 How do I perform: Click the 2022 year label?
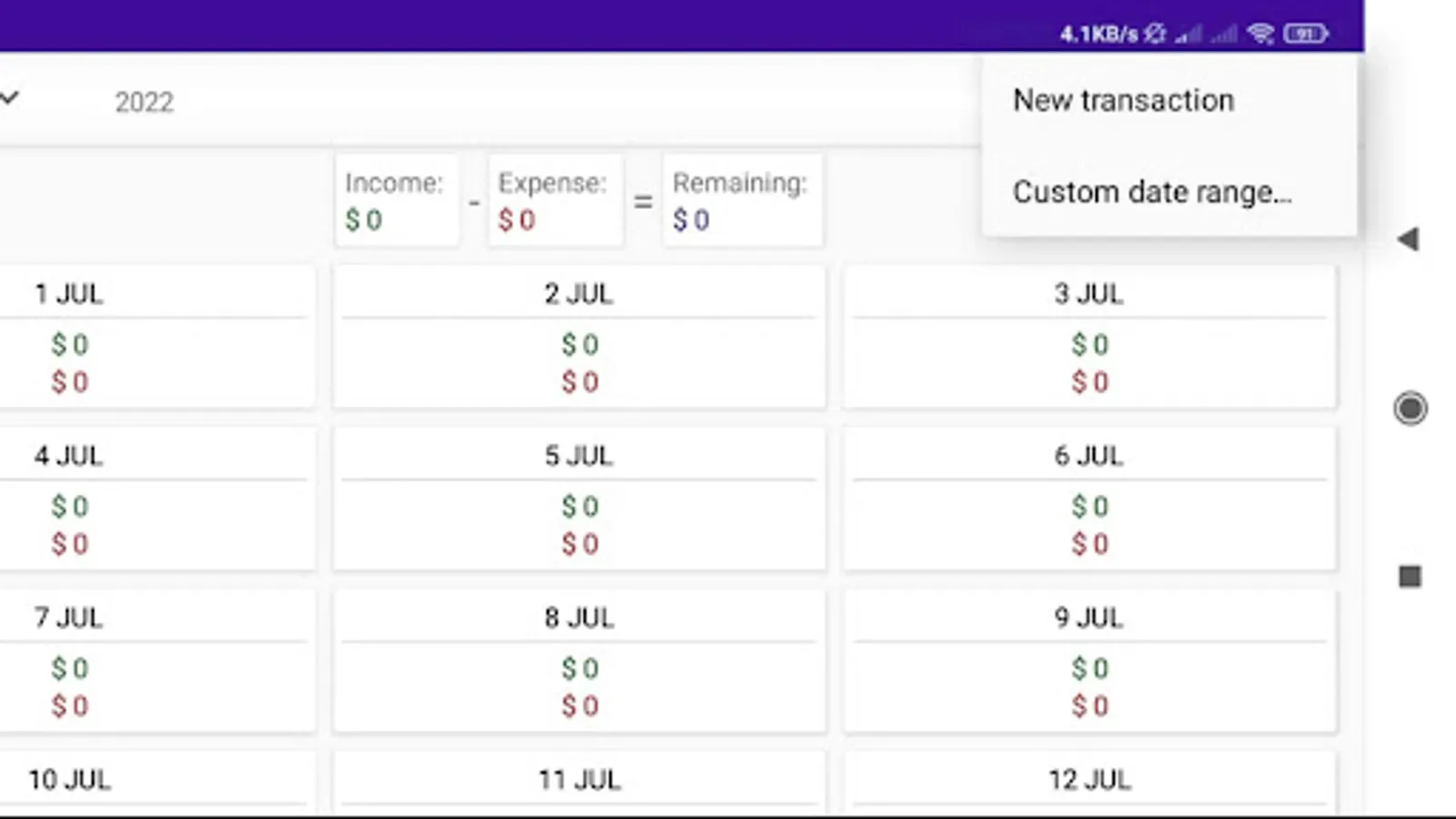[x=144, y=102]
